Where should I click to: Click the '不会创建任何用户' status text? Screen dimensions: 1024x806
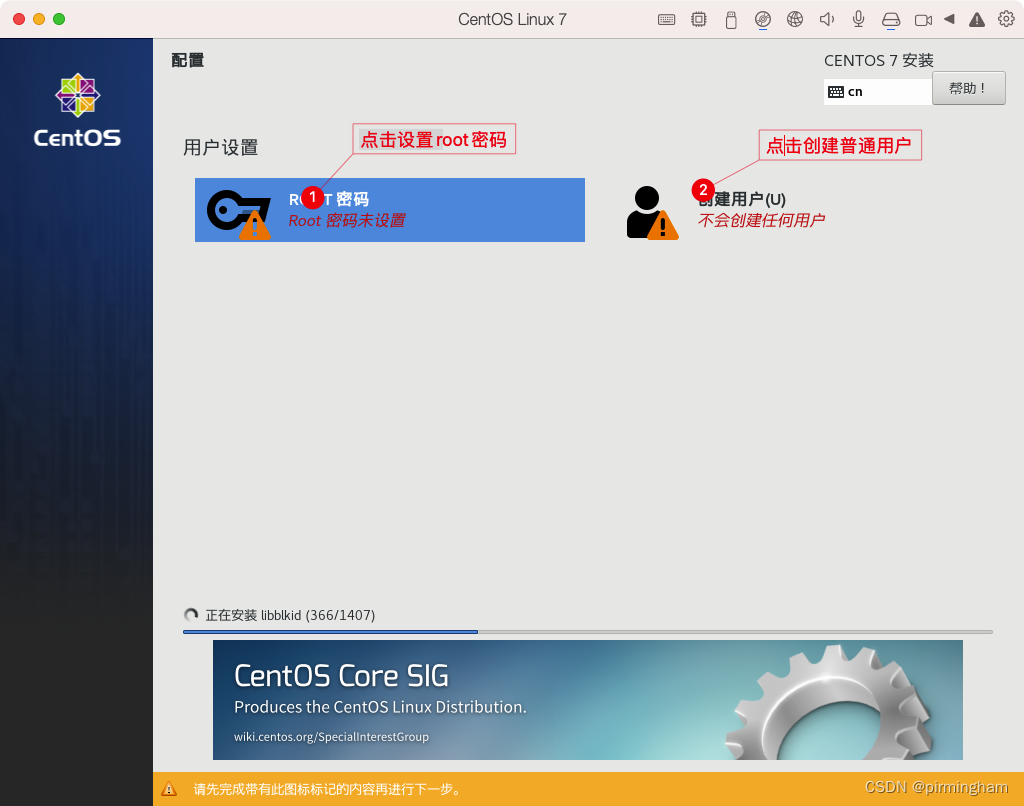coord(761,220)
